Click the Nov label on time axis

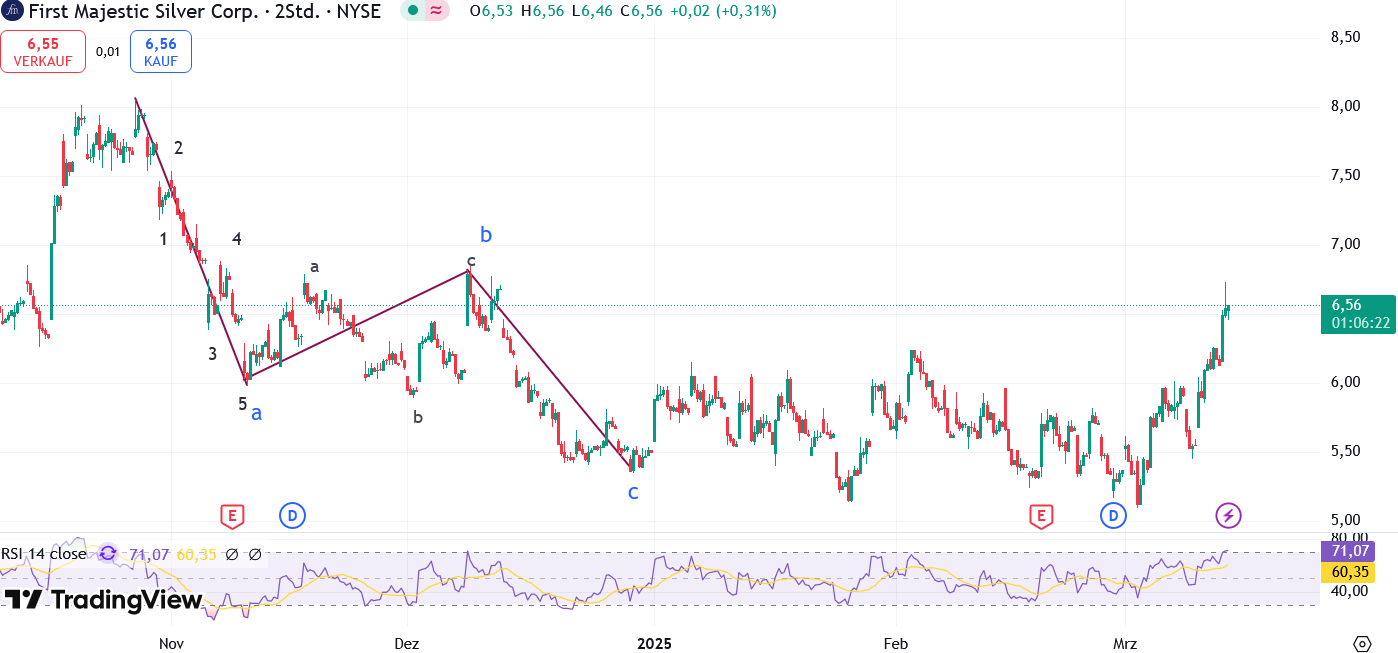coord(171,644)
